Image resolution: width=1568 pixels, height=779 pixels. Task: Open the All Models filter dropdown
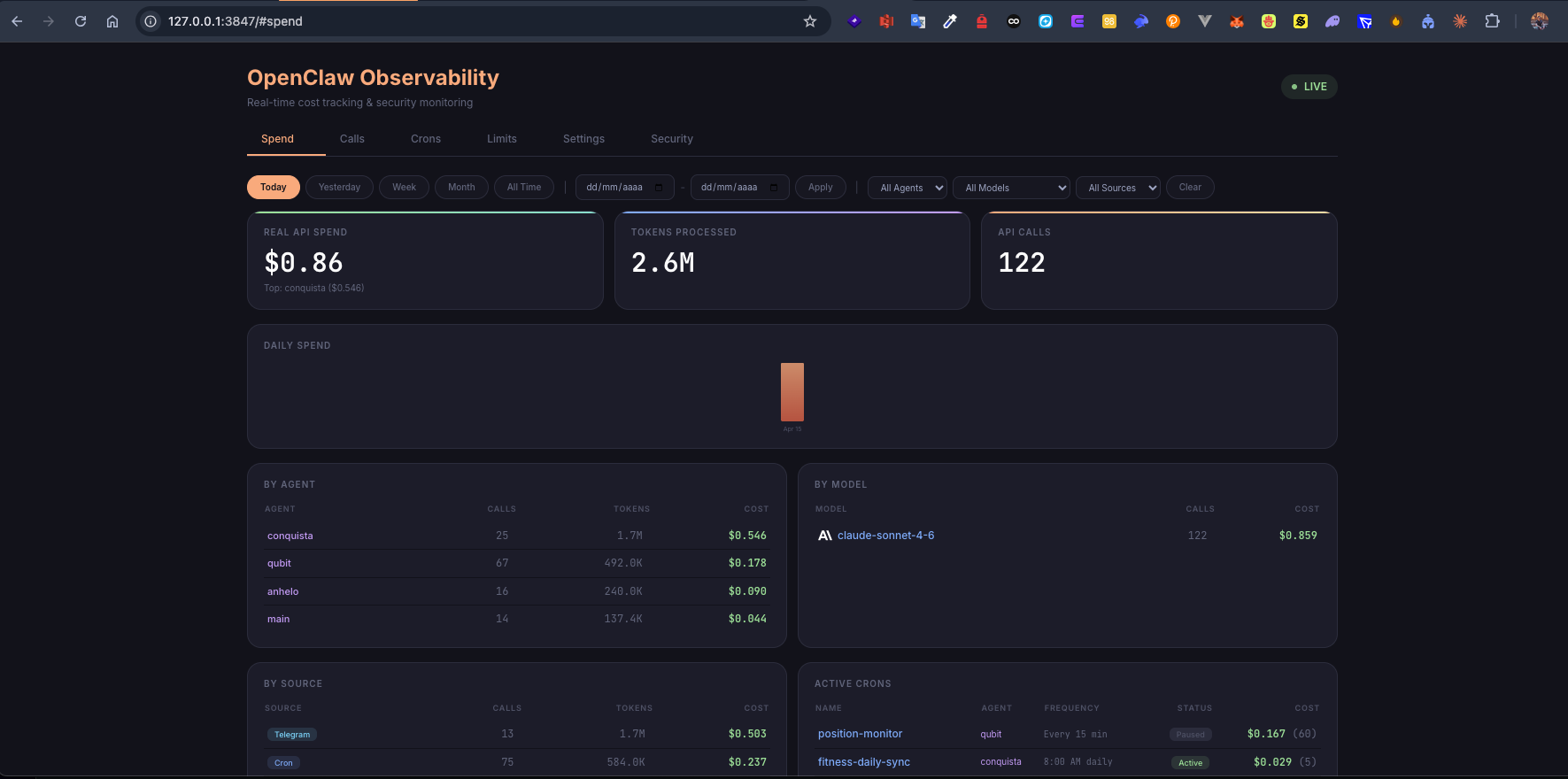pos(1012,188)
